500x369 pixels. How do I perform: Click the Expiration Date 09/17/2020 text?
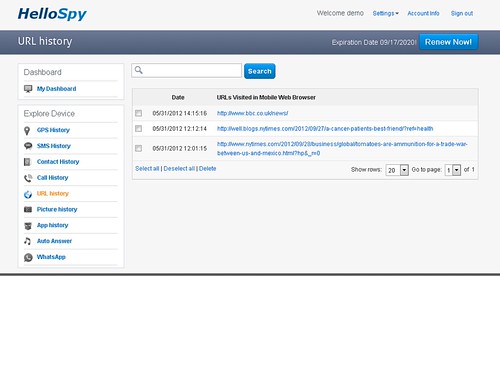click(374, 42)
